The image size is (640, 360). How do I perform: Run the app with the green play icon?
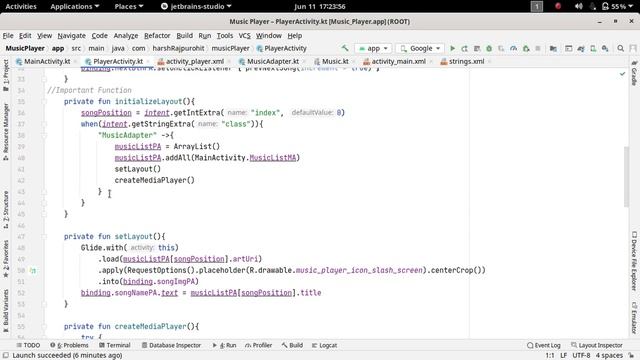452,48
